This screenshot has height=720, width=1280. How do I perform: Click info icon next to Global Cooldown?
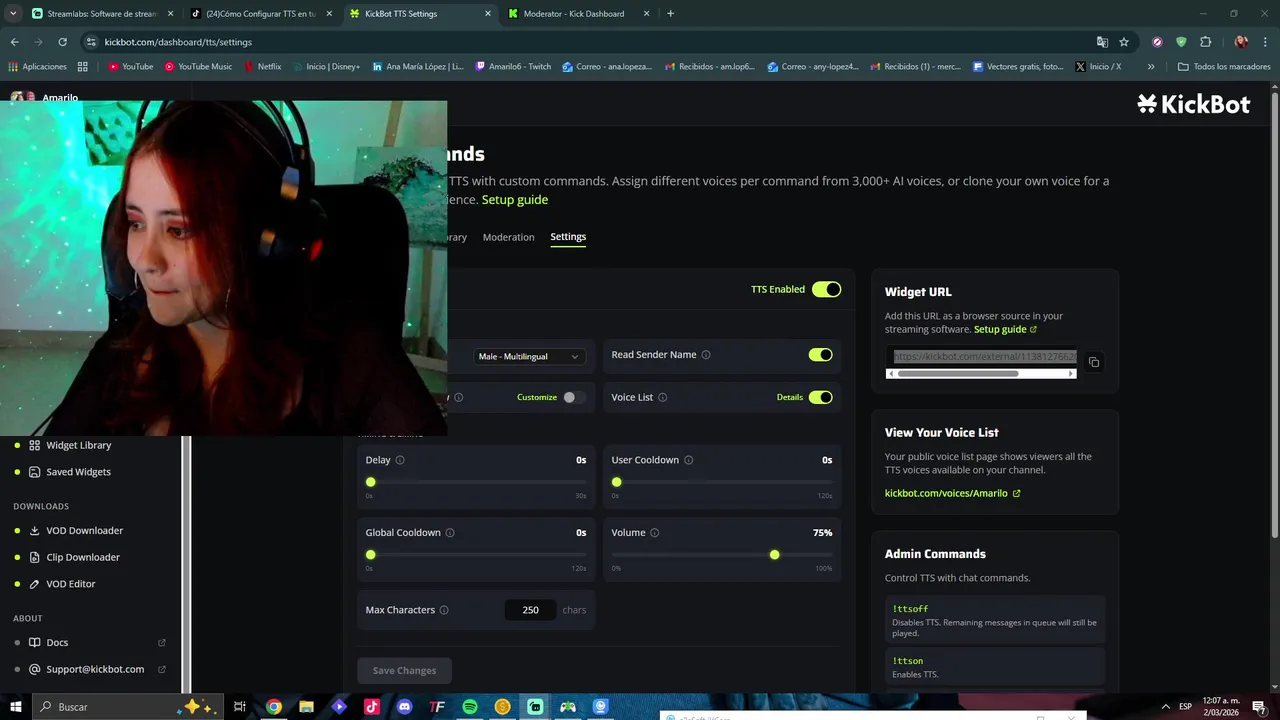coord(450,533)
